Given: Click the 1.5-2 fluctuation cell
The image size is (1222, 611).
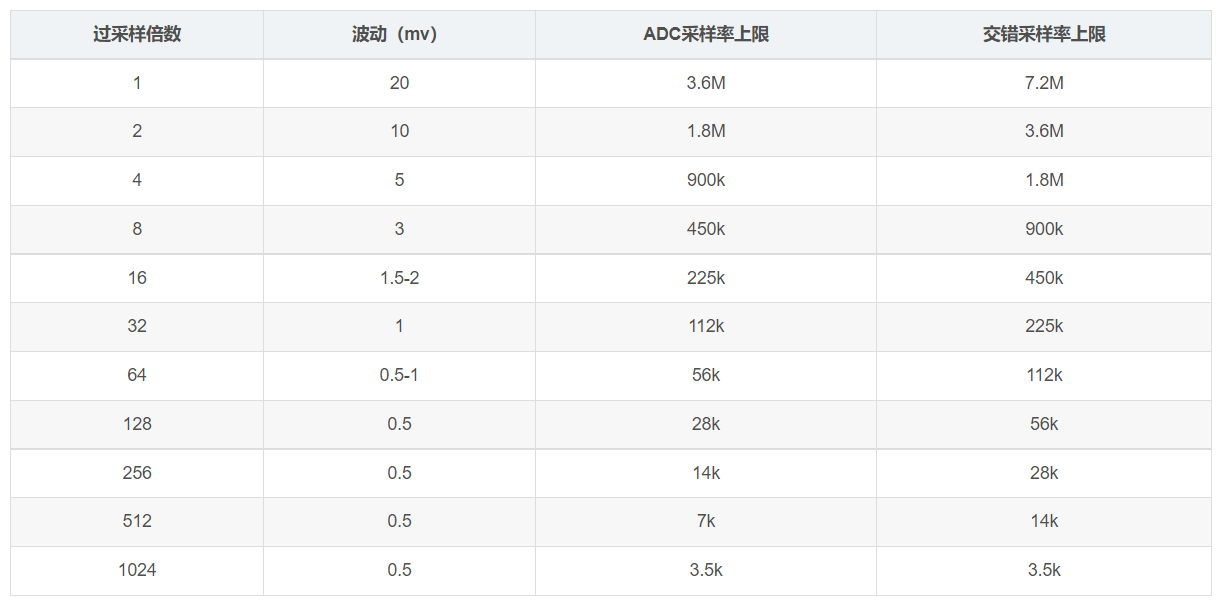Looking at the screenshot, I should [x=399, y=278].
